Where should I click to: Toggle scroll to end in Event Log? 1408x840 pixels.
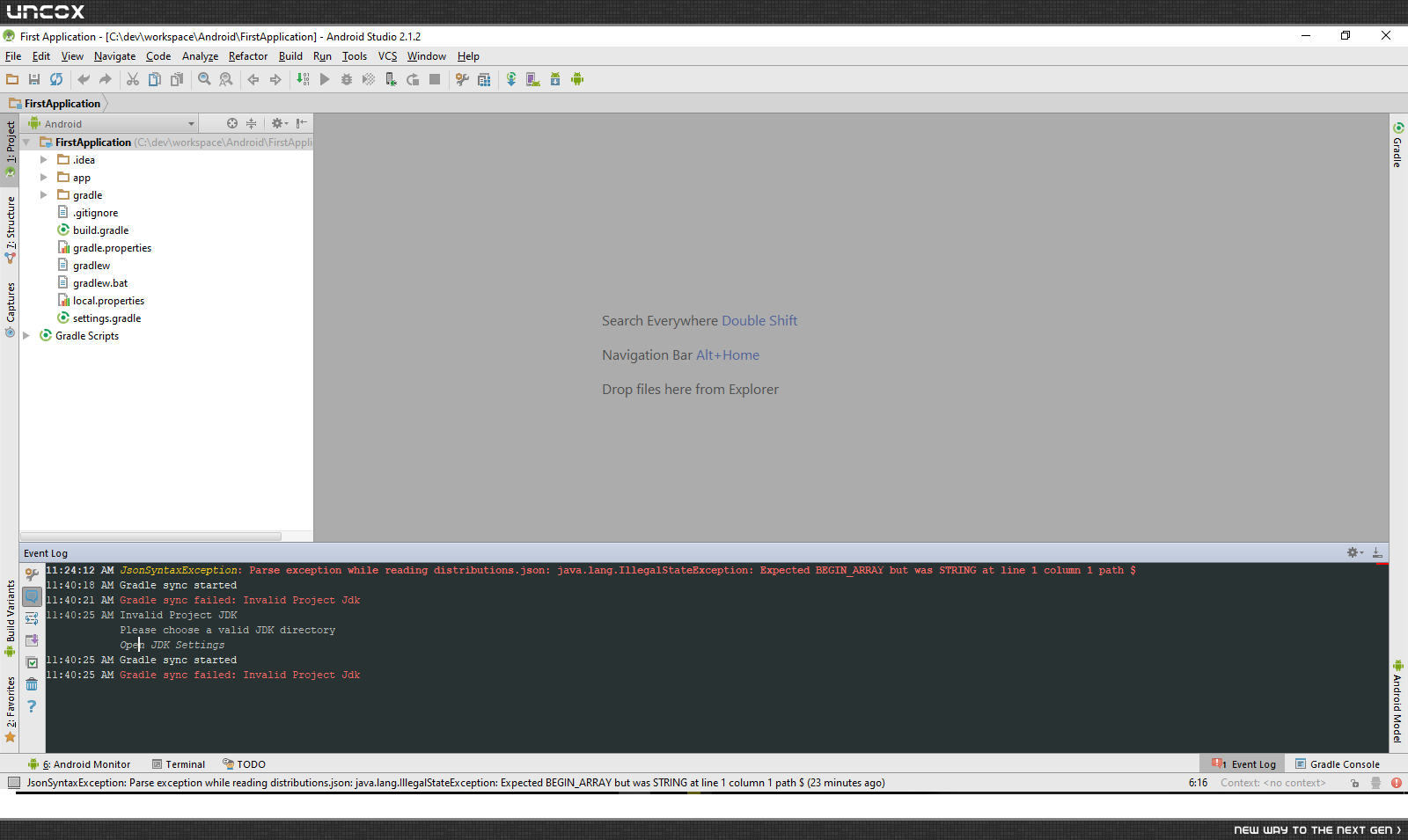point(32,640)
